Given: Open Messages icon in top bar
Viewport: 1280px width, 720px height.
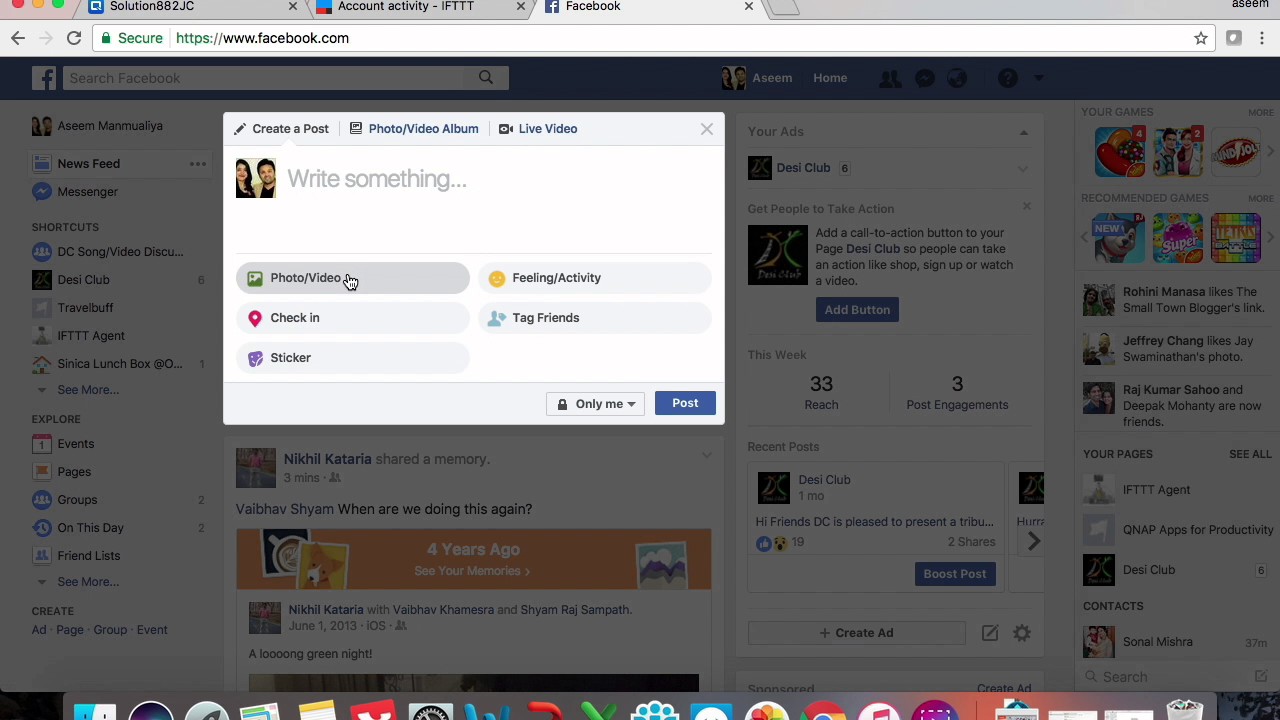Looking at the screenshot, I should 925,78.
